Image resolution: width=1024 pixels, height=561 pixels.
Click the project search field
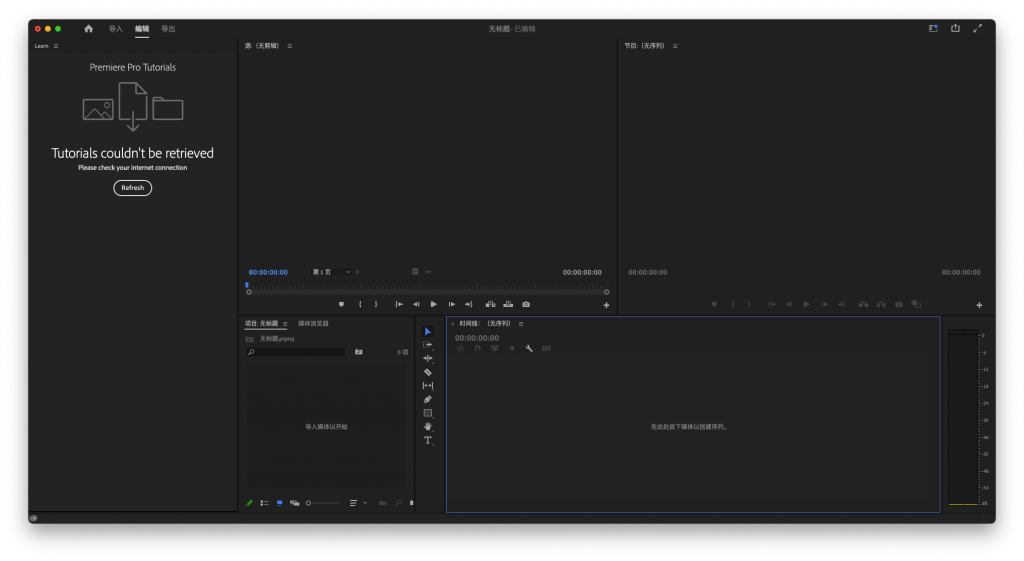pos(296,352)
